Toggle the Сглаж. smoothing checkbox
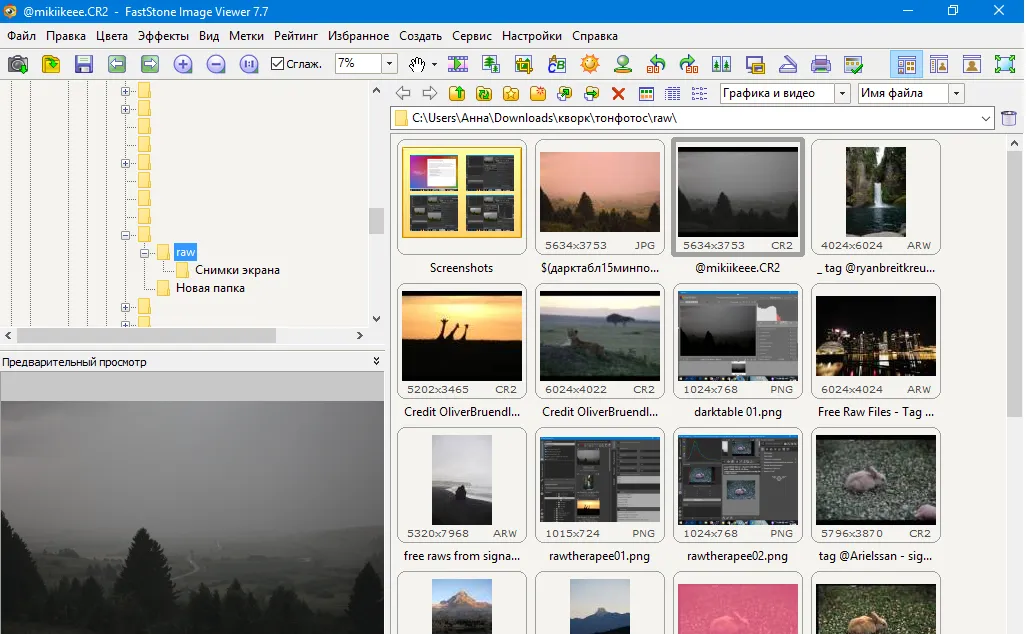Viewport: 1026px width, 634px height. (277, 63)
